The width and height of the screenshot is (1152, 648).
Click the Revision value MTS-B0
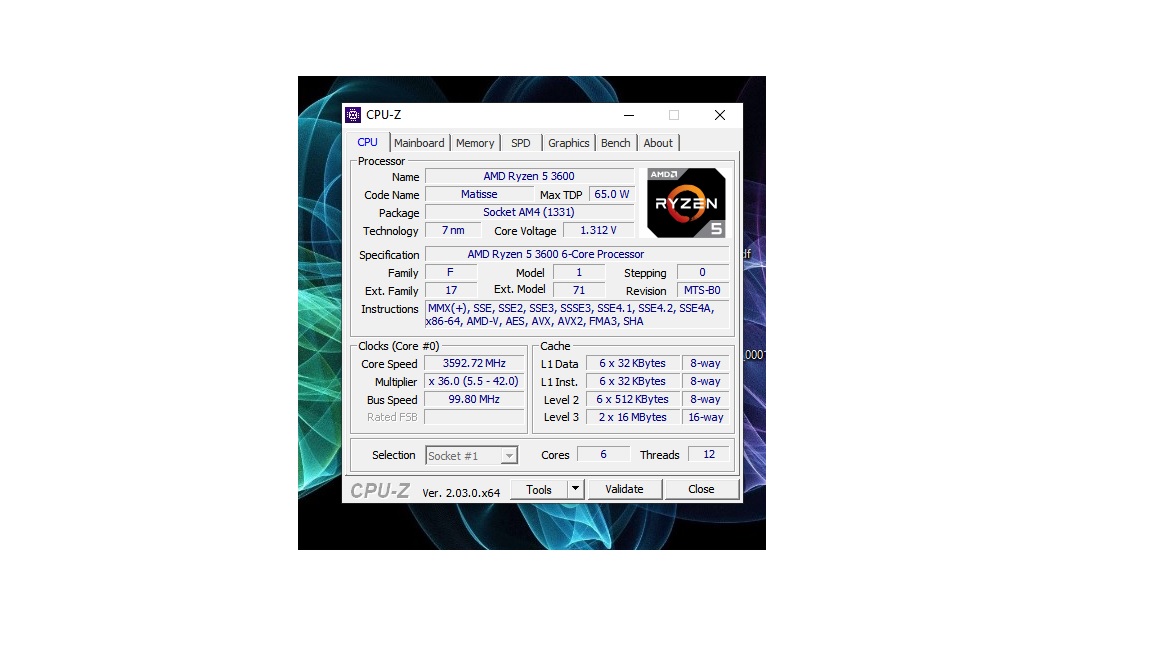point(702,291)
